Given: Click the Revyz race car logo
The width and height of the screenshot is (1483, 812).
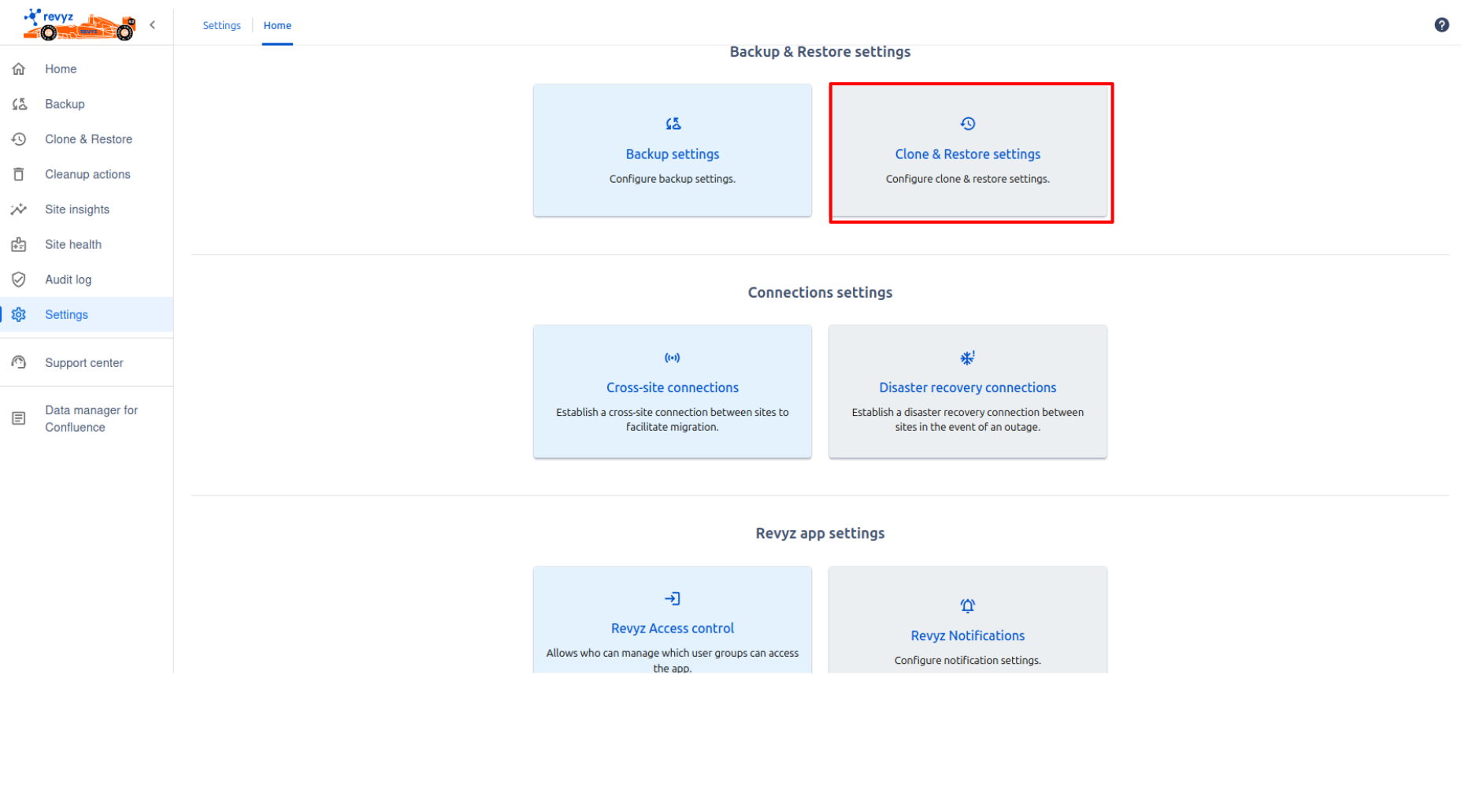Looking at the screenshot, I should [x=79, y=24].
